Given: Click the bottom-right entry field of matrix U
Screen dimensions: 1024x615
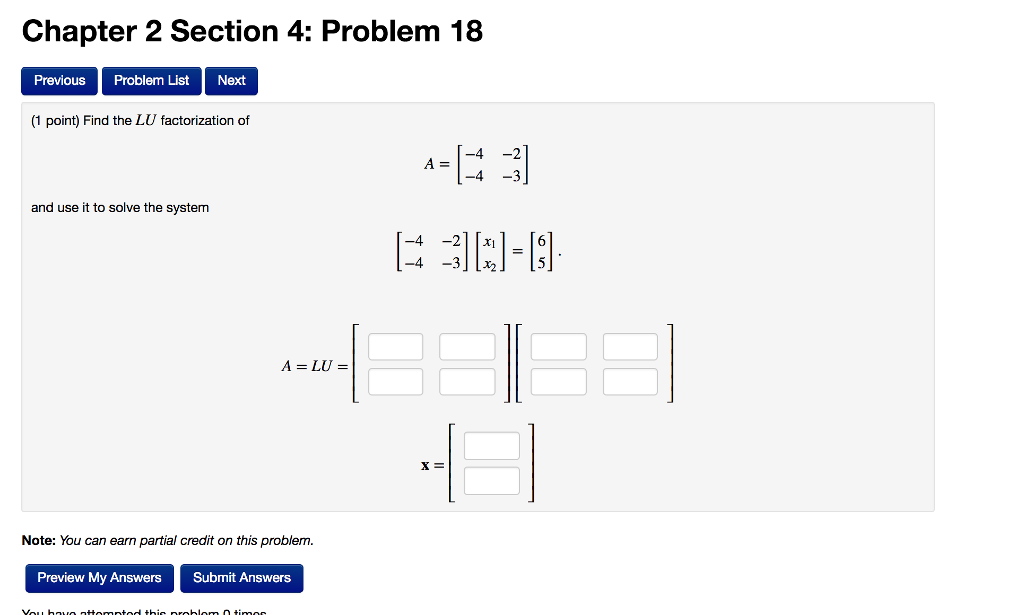Looking at the screenshot, I should pyautogui.click(x=630, y=381).
